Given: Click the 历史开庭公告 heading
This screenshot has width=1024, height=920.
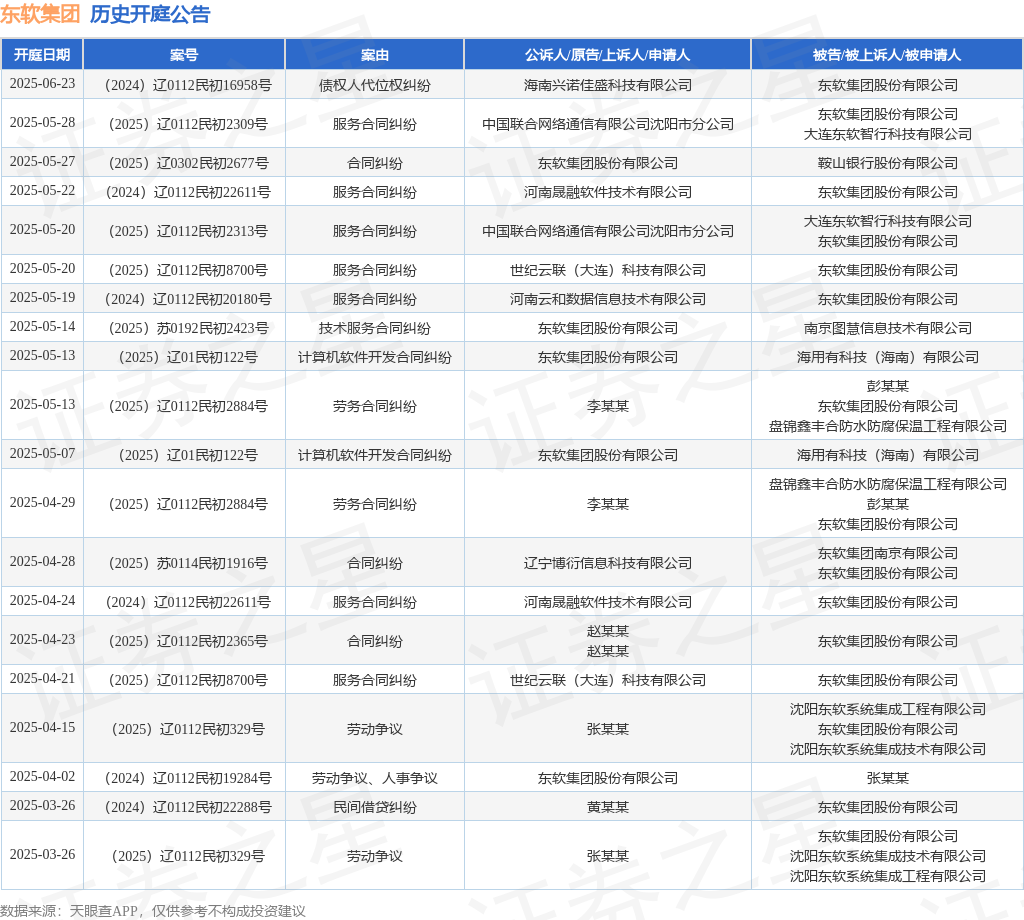Looking at the screenshot, I should click(x=150, y=14).
